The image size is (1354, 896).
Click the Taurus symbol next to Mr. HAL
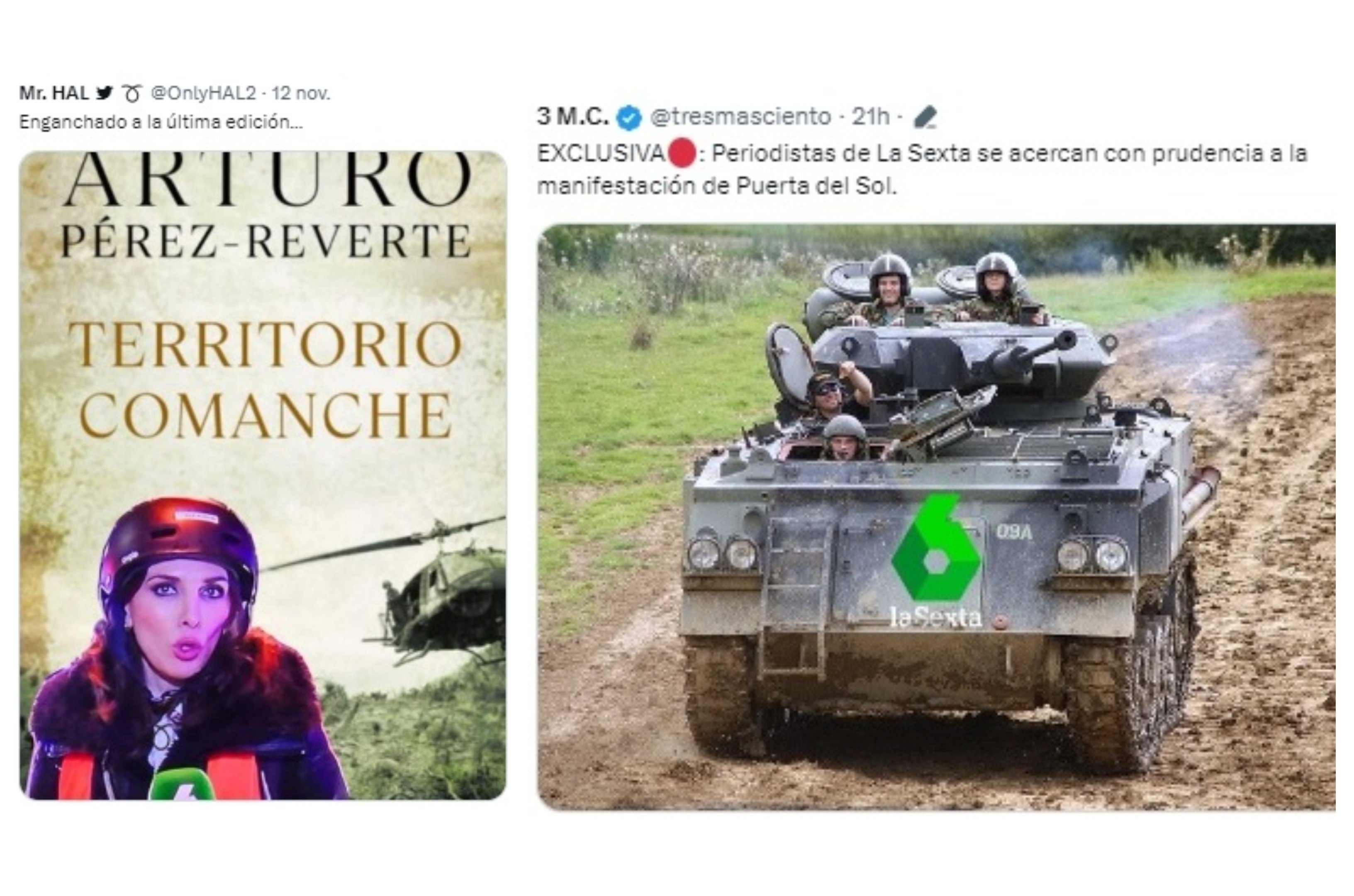coord(132,93)
